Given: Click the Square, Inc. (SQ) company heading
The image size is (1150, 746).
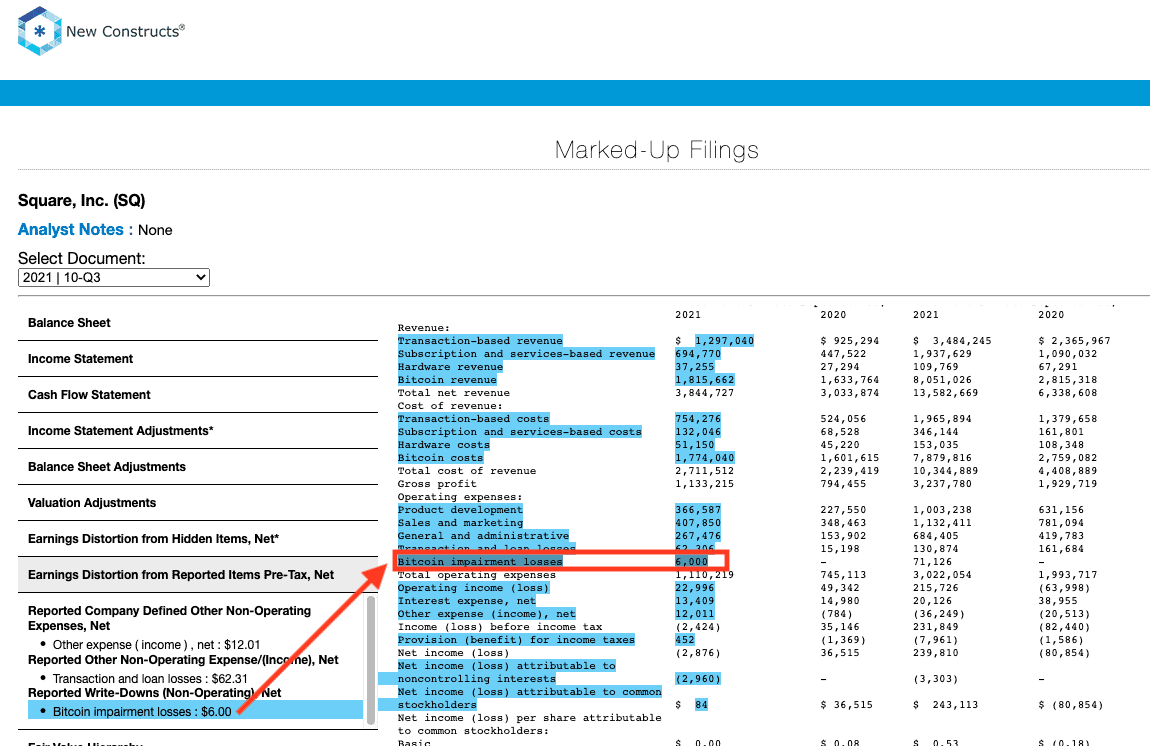Looking at the screenshot, I should pyautogui.click(x=81, y=201).
